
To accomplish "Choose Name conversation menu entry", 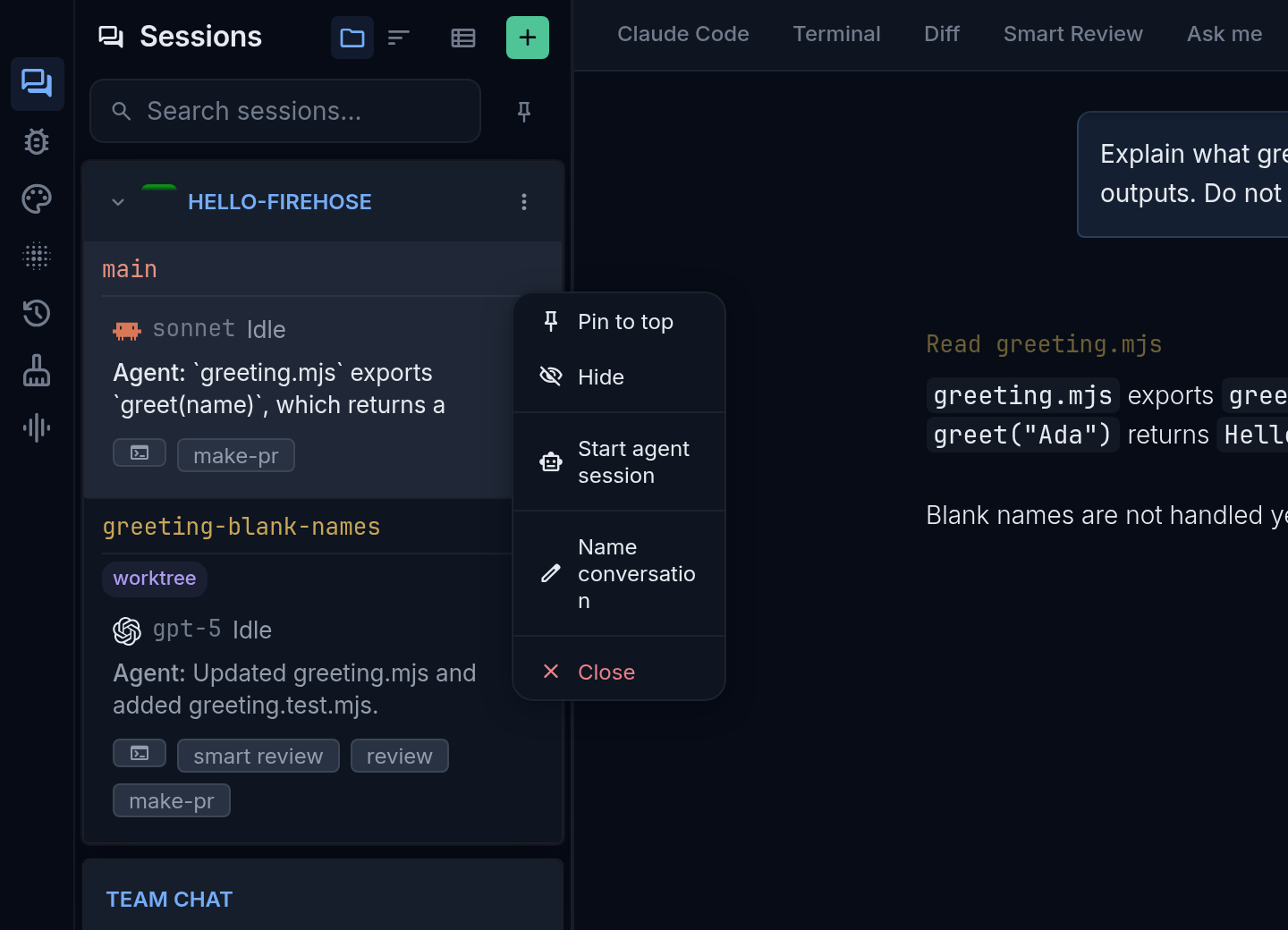I will pyautogui.click(x=619, y=574).
